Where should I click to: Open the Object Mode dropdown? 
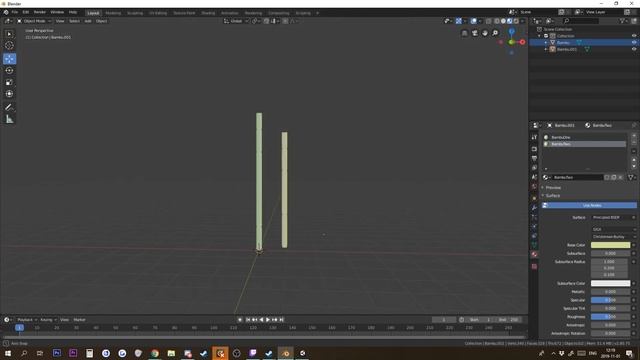pos(34,21)
